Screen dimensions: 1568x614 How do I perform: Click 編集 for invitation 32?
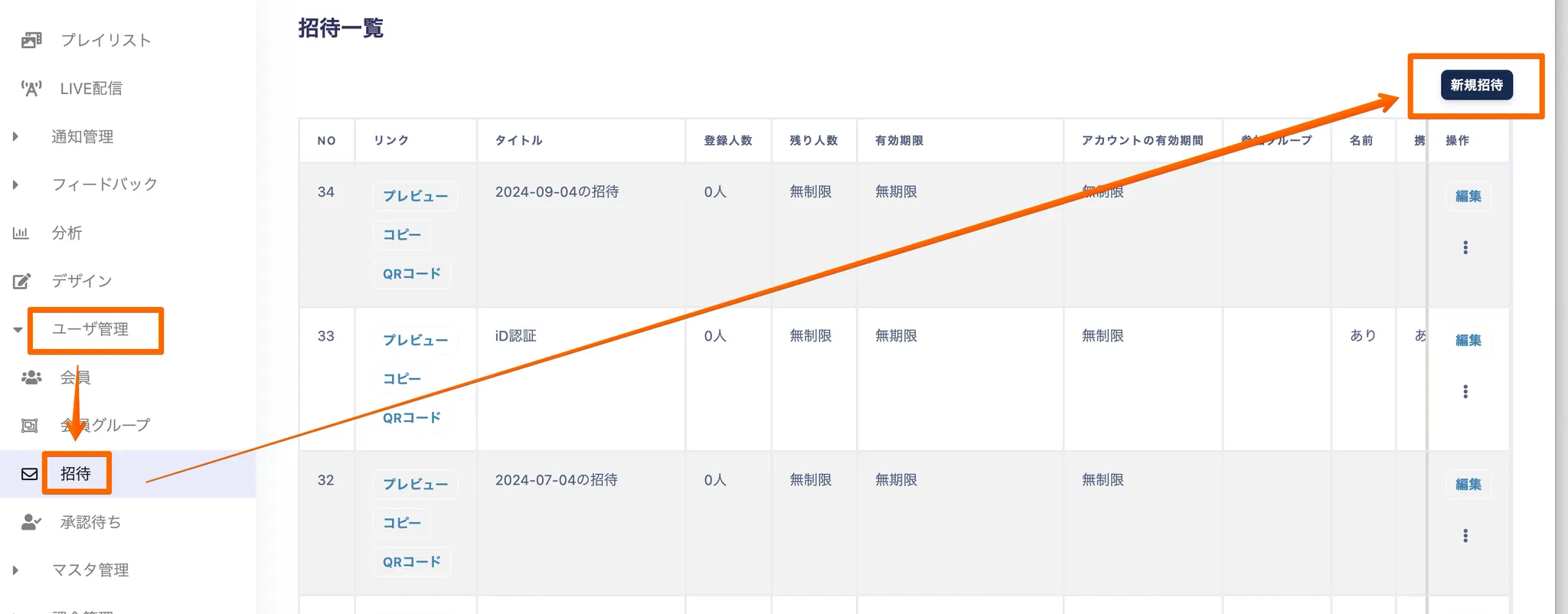click(1468, 485)
